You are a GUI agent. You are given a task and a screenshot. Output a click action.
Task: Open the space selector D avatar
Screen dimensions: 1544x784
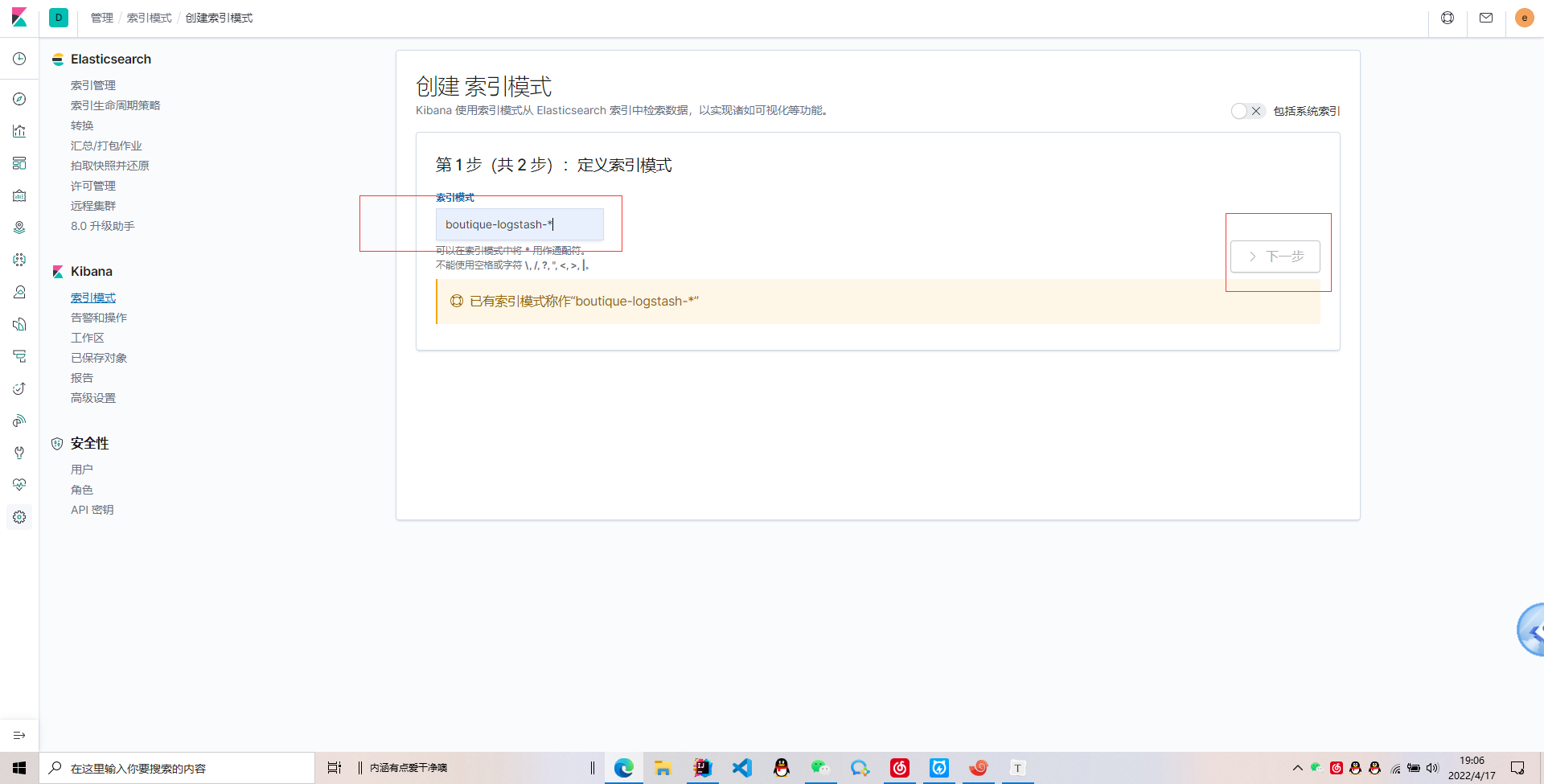59,18
